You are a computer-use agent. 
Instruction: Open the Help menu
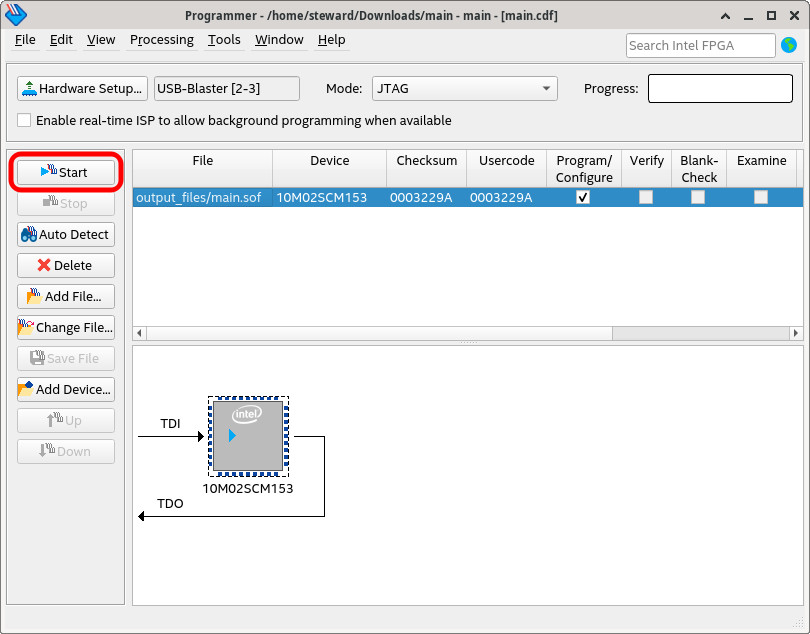(332, 40)
